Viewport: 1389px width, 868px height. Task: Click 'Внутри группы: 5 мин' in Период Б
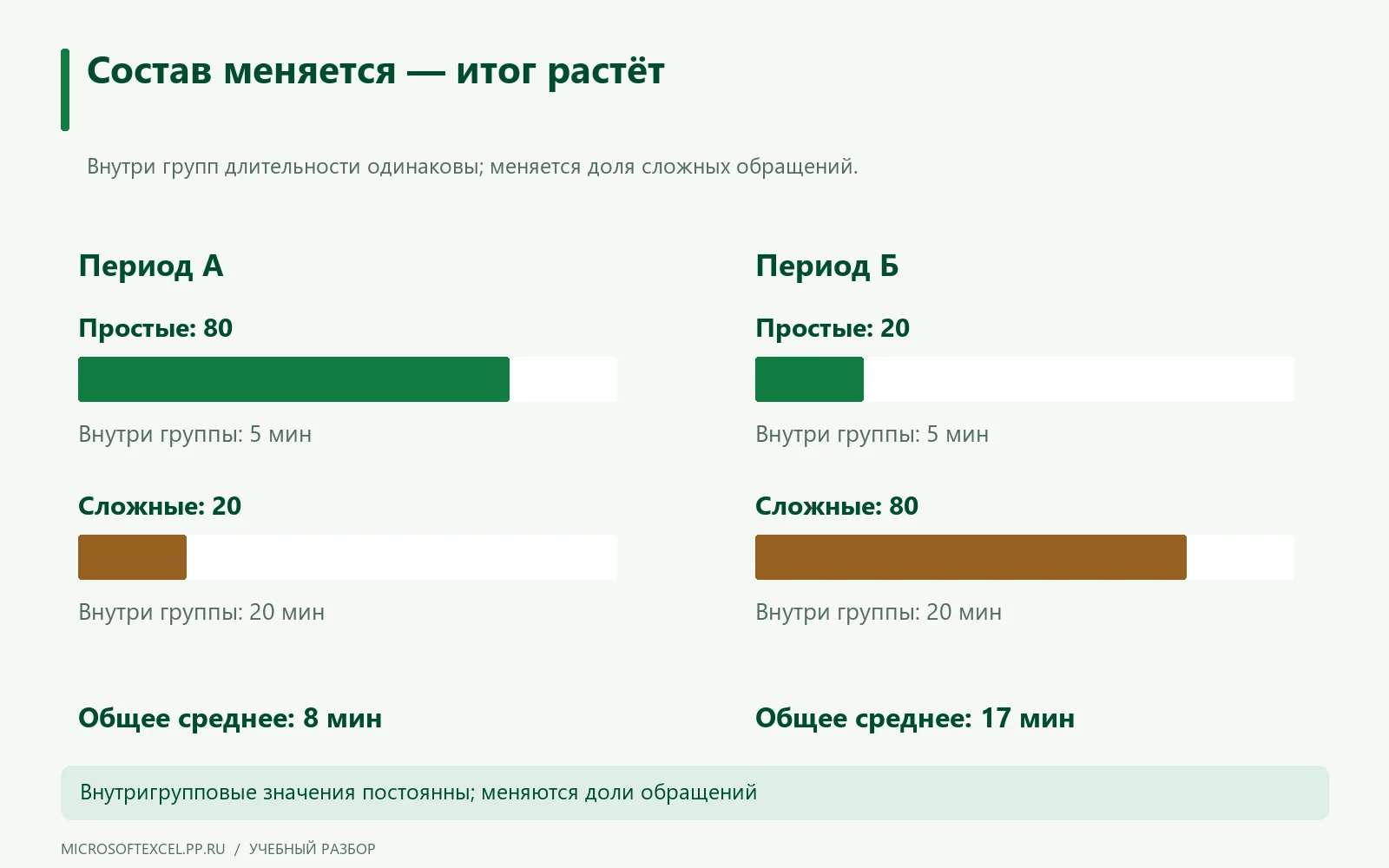[x=872, y=434]
